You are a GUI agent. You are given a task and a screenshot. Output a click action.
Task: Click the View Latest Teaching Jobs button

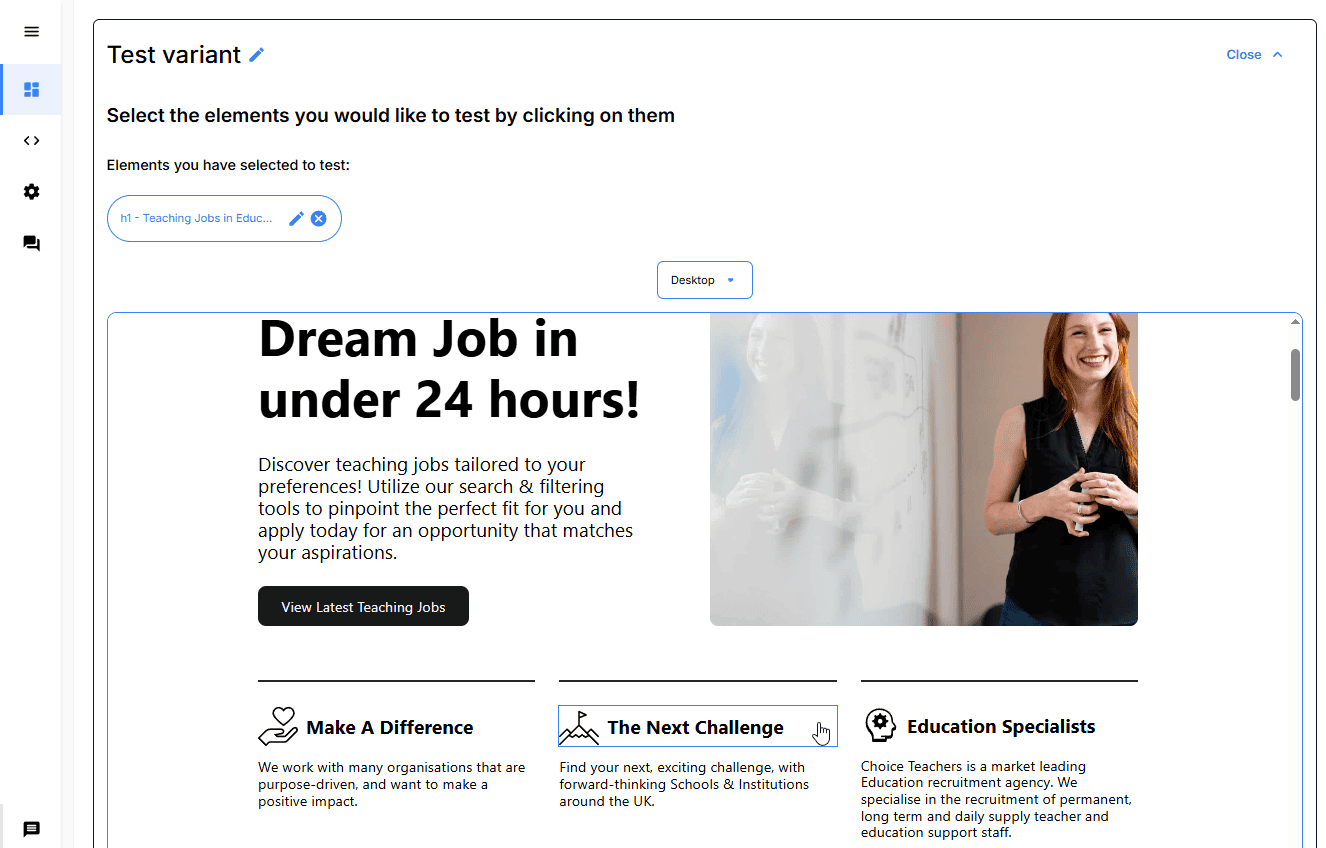363,607
